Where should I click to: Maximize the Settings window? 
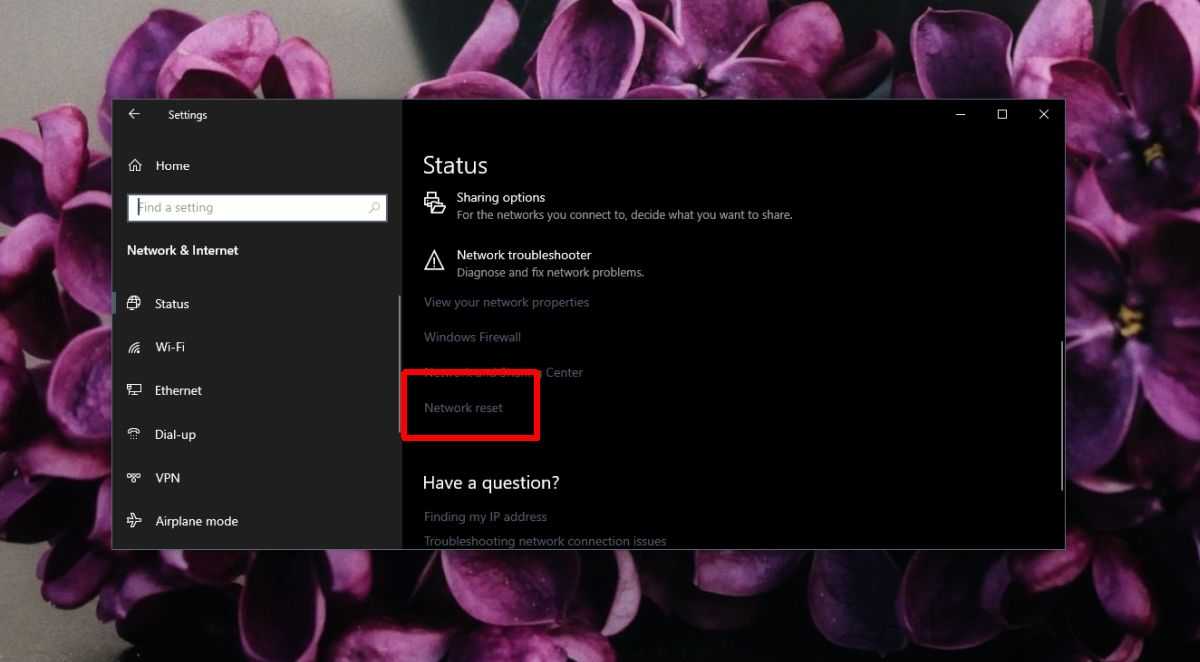pos(1002,114)
